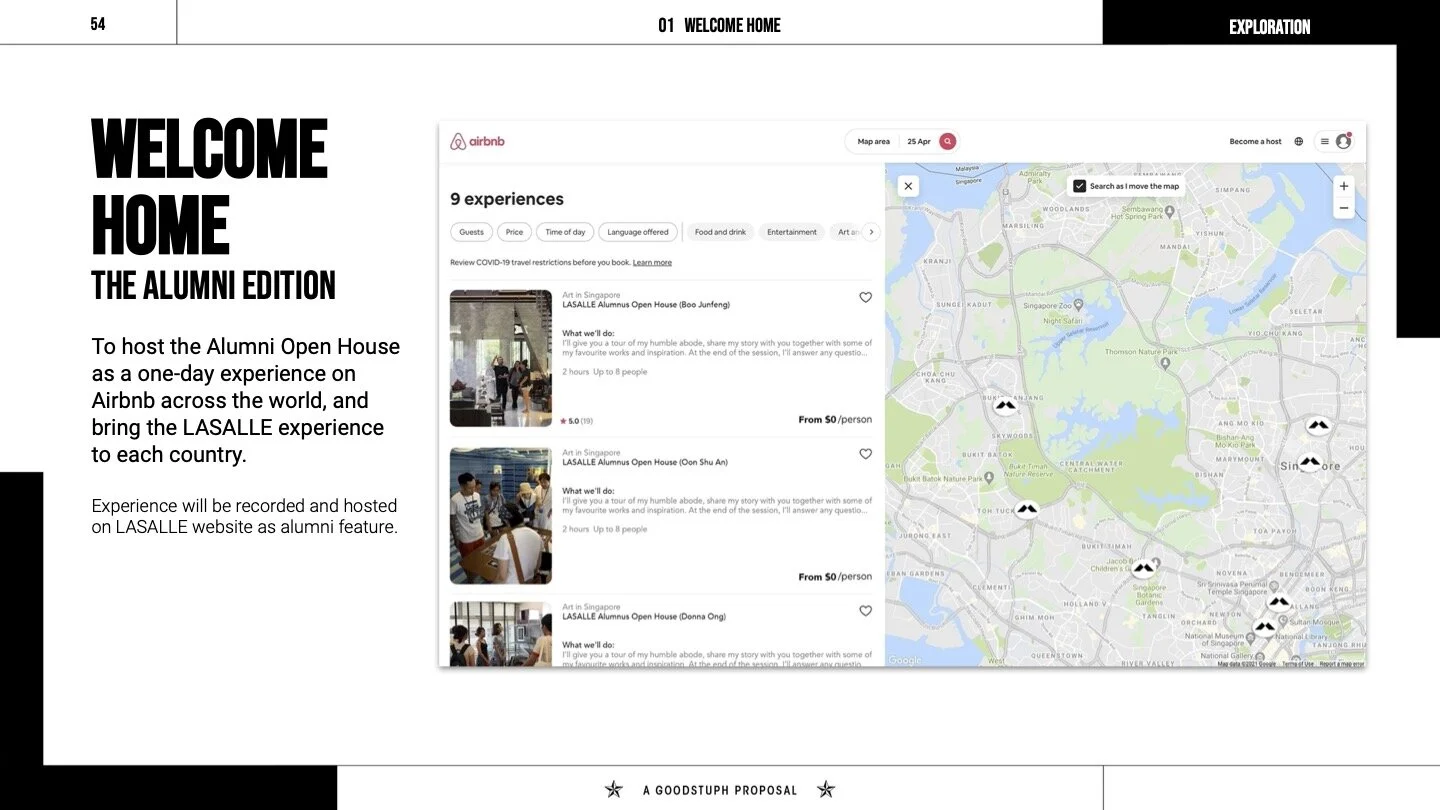
Task: Open the hamburger menu next to avatar
Action: pyautogui.click(x=1324, y=141)
